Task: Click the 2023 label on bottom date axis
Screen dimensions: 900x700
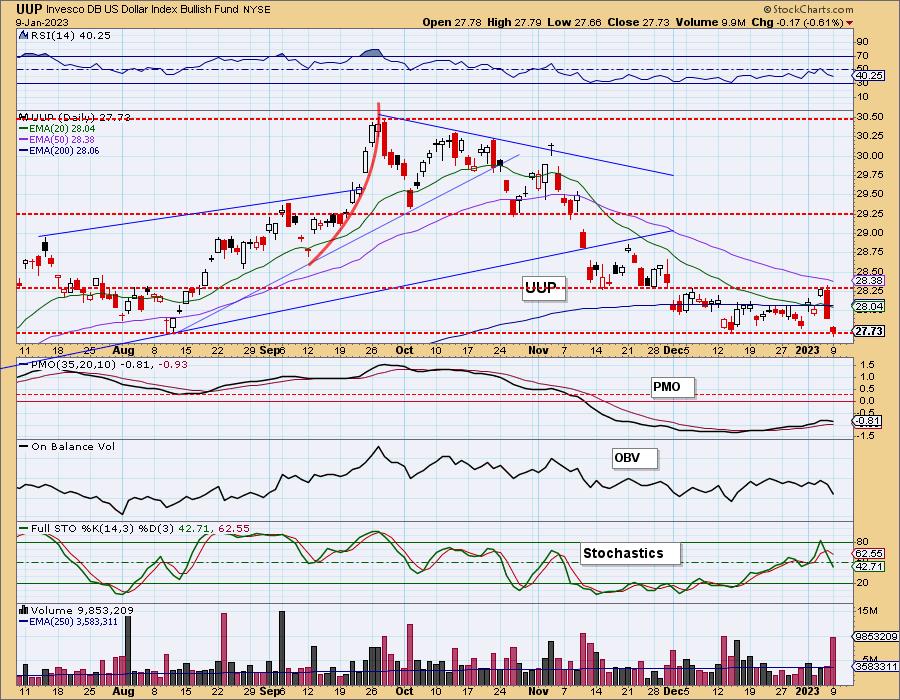Action: click(807, 691)
